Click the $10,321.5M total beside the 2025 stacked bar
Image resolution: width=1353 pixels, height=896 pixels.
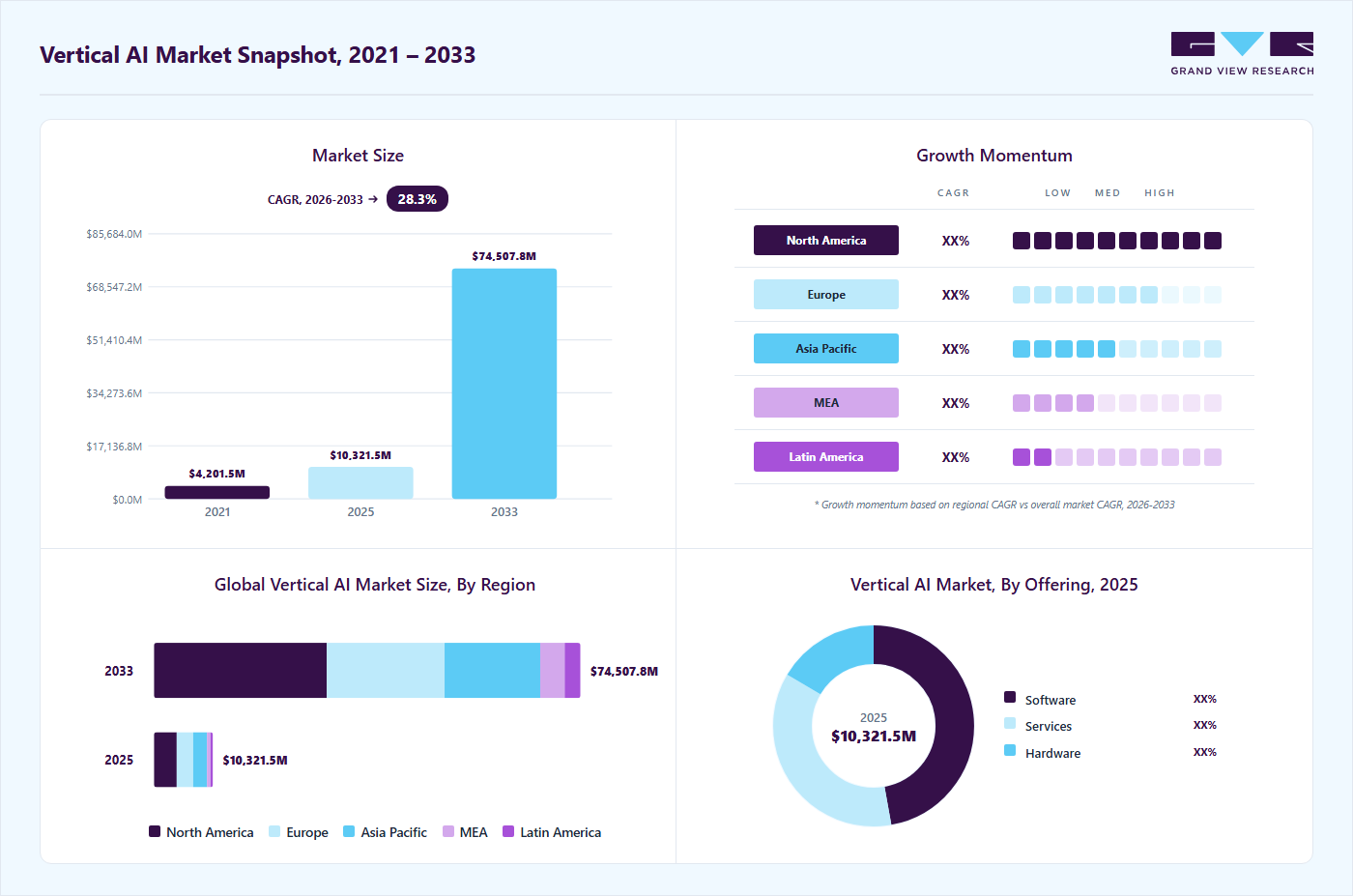[x=255, y=761]
